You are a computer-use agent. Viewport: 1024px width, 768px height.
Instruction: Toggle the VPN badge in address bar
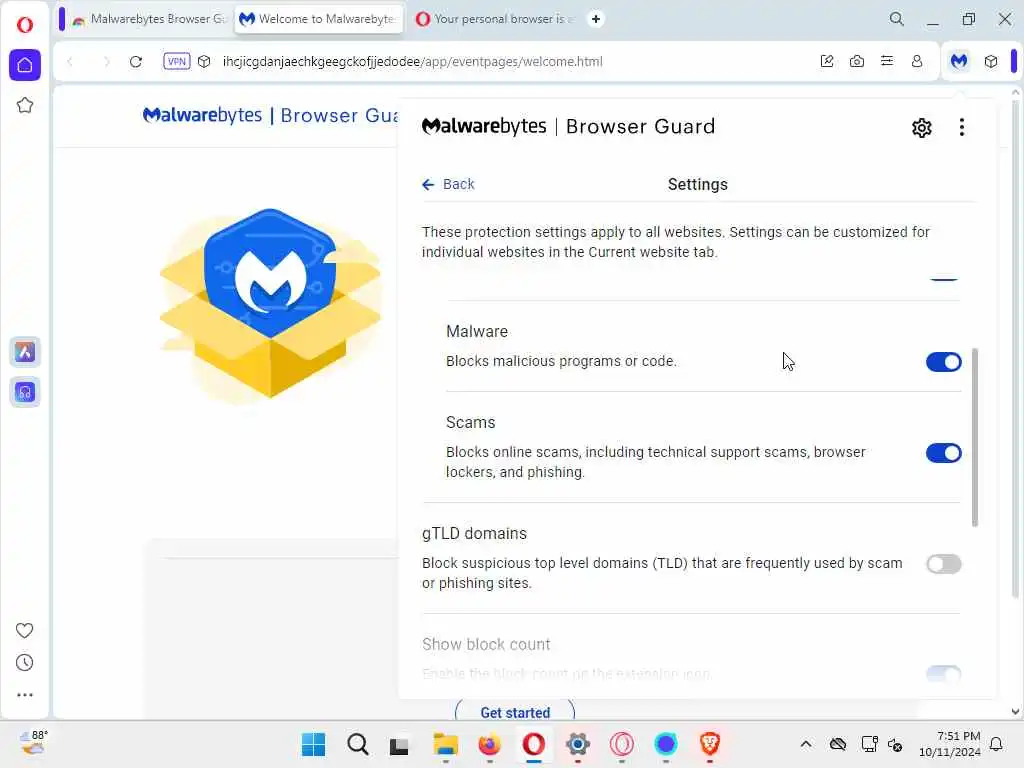[x=176, y=61]
